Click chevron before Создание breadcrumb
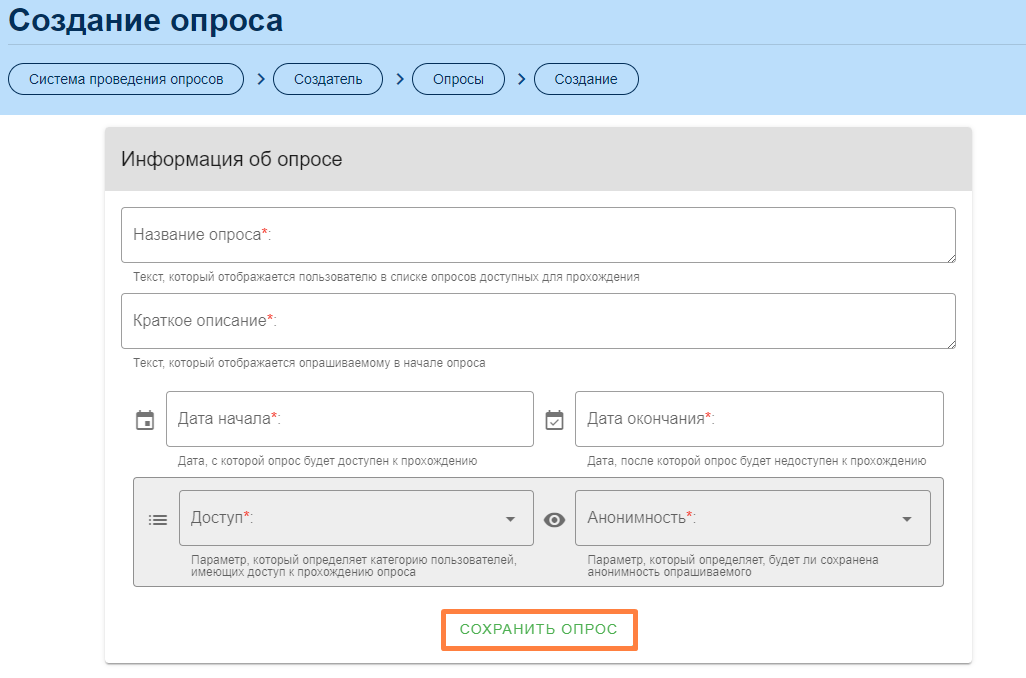1026x678 pixels. pyautogui.click(x=521, y=79)
